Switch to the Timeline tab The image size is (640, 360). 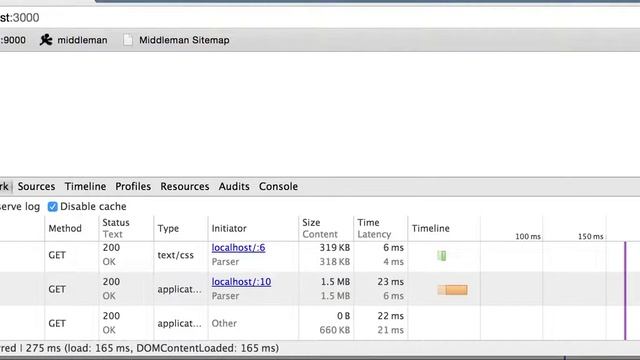click(x=85, y=187)
